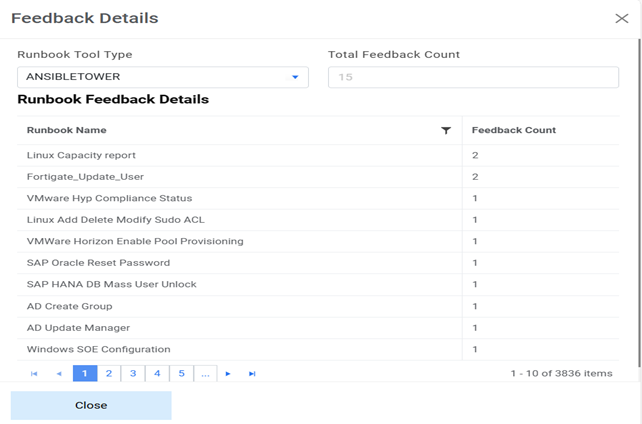Open page 5 of the feedback list
The width and height of the screenshot is (642, 424).
click(181, 374)
